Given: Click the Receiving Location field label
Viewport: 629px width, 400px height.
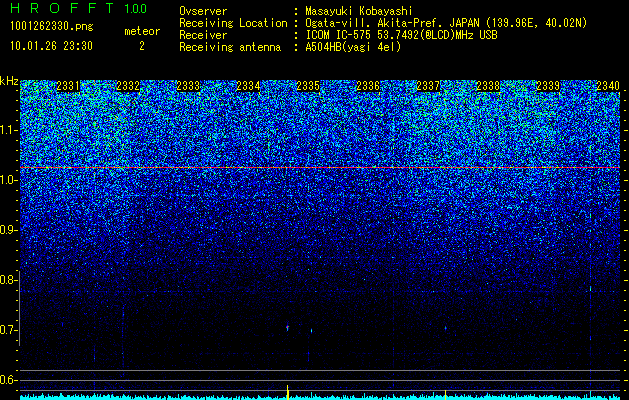Looking at the screenshot, I should pos(233,23).
